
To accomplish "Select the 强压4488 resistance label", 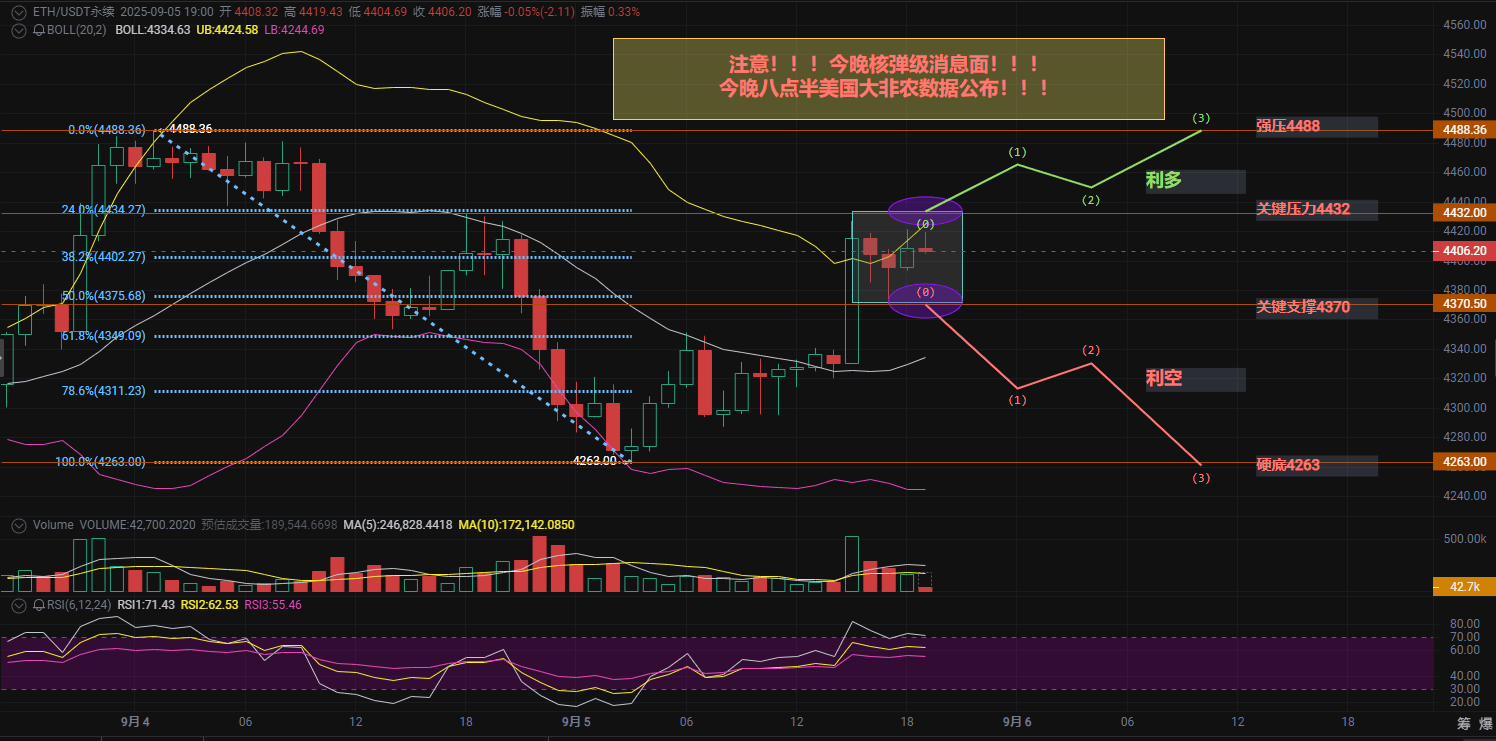I will pos(1316,127).
